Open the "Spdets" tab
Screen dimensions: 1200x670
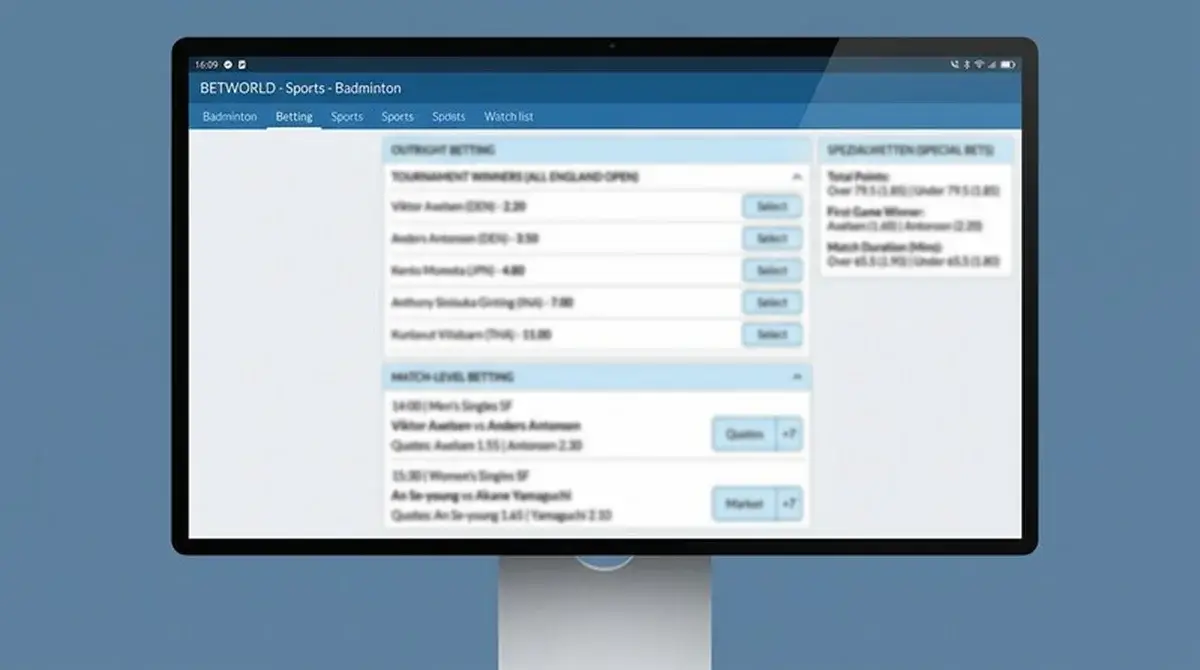click(x=448, y=117)
